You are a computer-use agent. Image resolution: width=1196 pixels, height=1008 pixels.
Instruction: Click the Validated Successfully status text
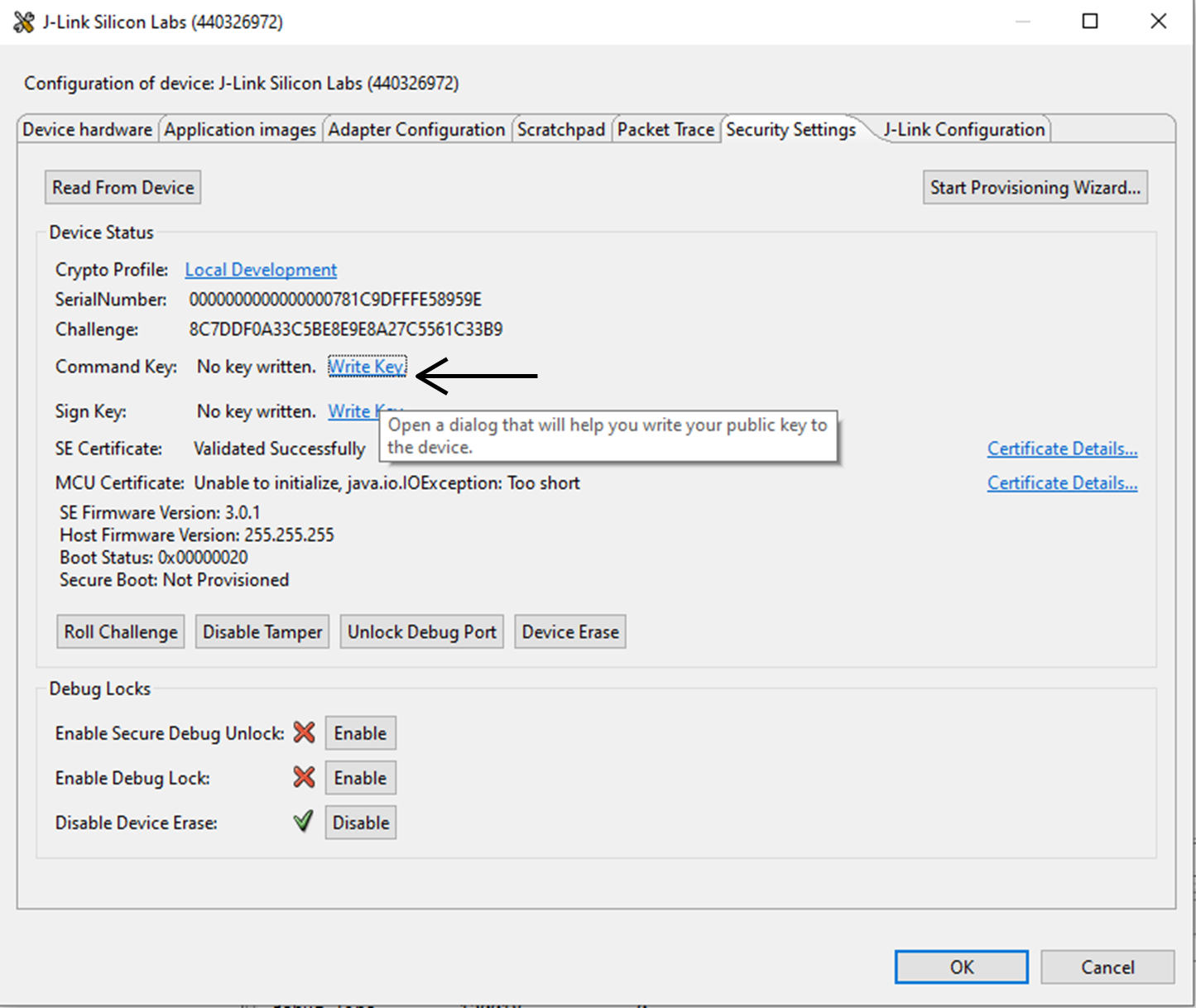(280, 449)
